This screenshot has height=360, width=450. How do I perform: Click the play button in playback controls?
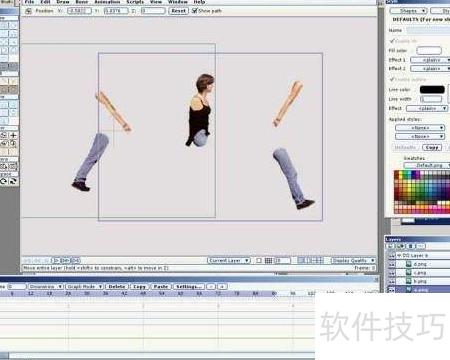coord(57,260)
